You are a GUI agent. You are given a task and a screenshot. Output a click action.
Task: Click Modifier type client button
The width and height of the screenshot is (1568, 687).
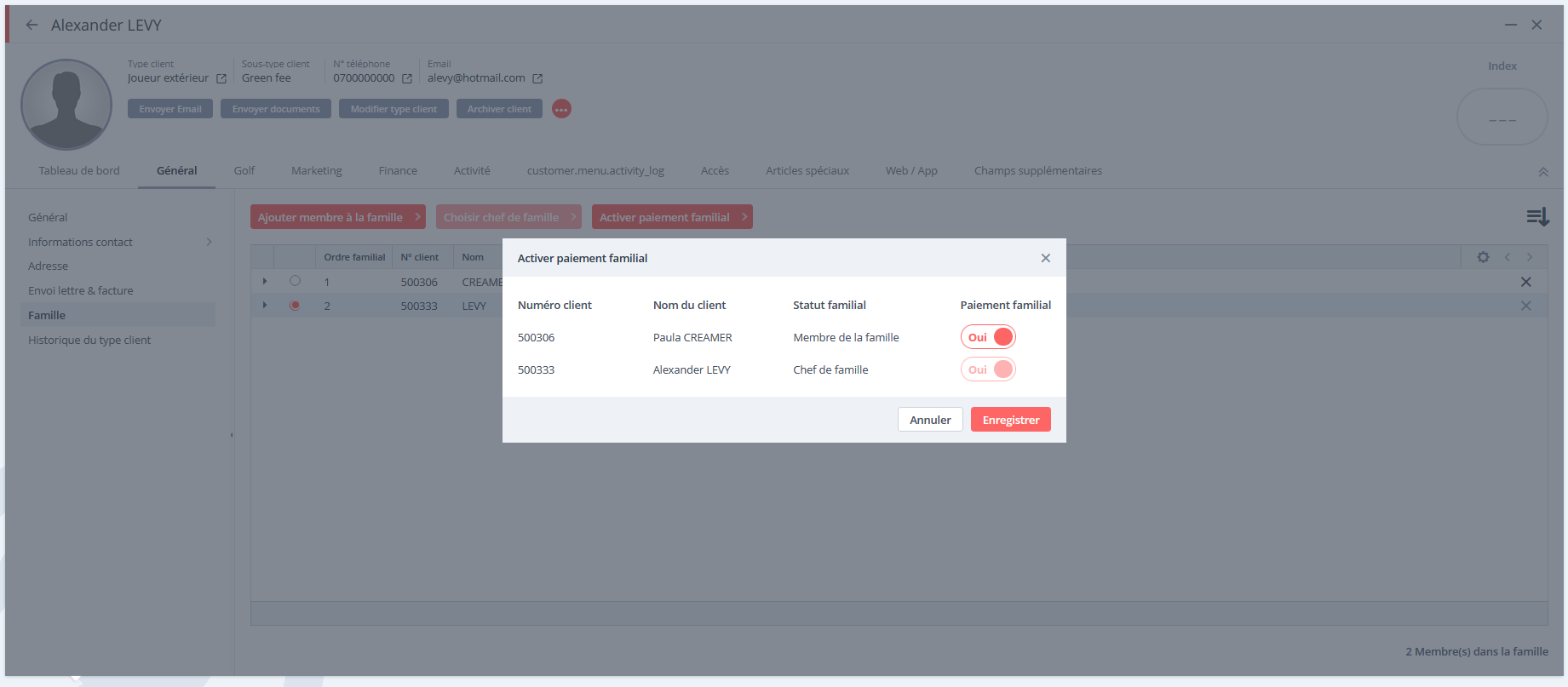pyautogui.click(x=393, y=109)
